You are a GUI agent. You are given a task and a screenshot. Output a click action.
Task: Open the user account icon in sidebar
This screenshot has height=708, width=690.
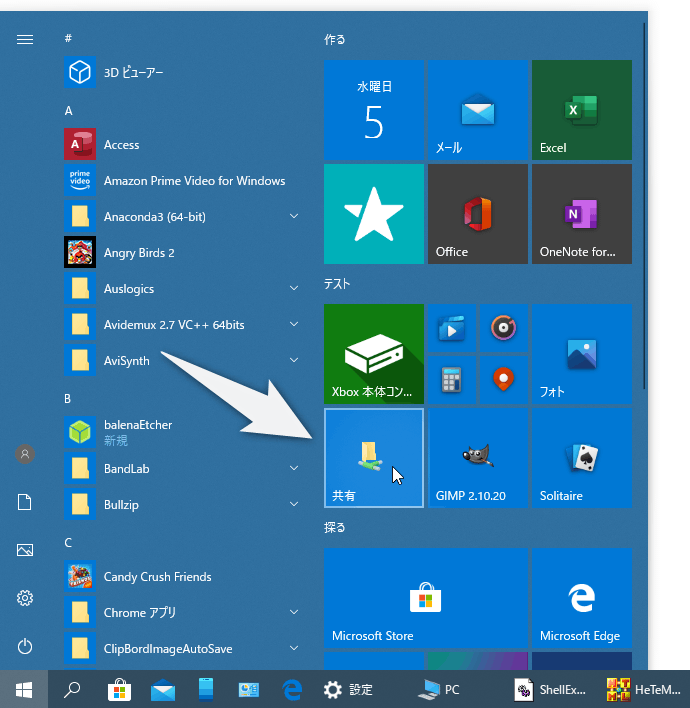tap(25, 454)
